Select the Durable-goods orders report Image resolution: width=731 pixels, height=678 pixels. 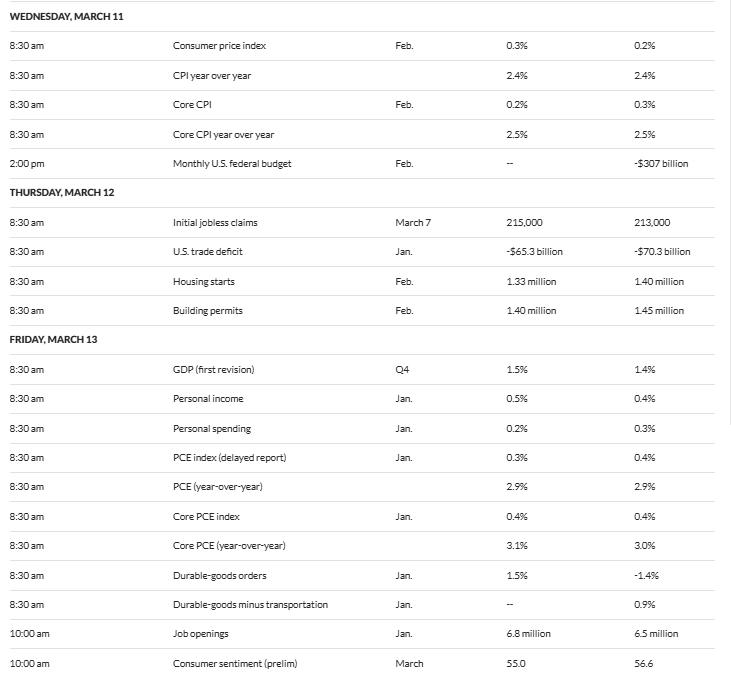click(219, 576)
